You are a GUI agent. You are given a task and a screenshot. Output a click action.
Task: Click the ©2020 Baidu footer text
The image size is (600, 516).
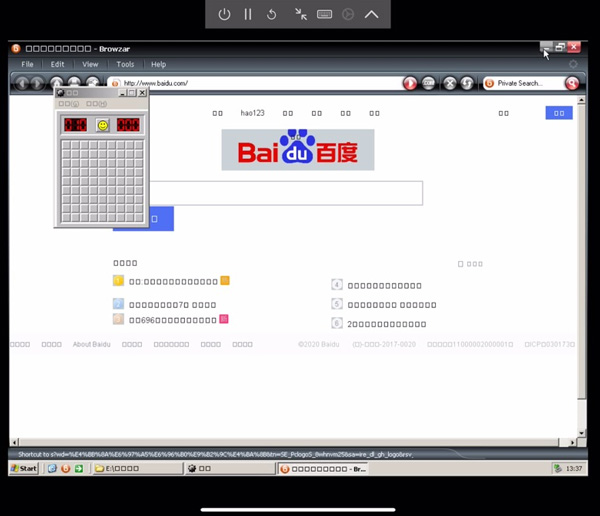pos(318,345)
